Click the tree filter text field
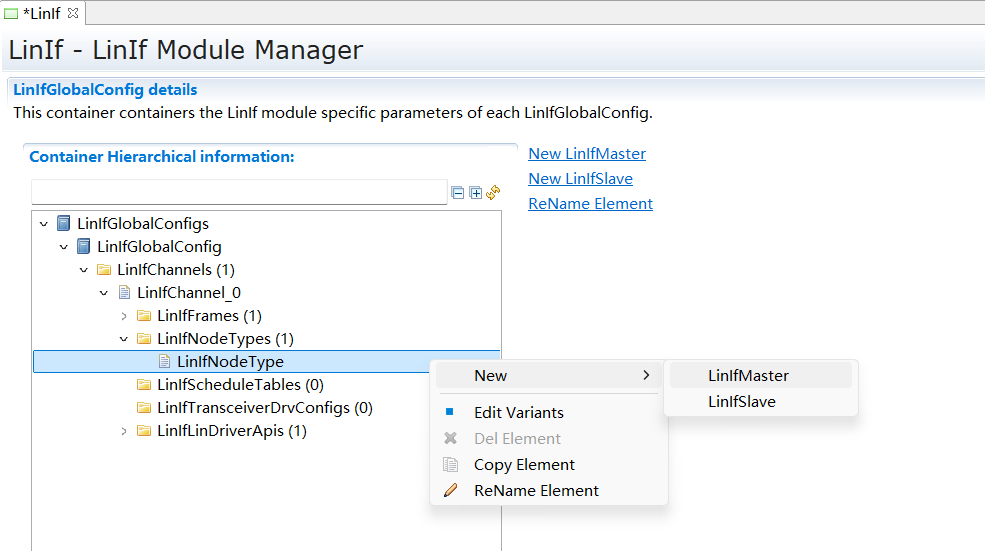Viewport: 985px width, 551px height. [x=239, y=192]
